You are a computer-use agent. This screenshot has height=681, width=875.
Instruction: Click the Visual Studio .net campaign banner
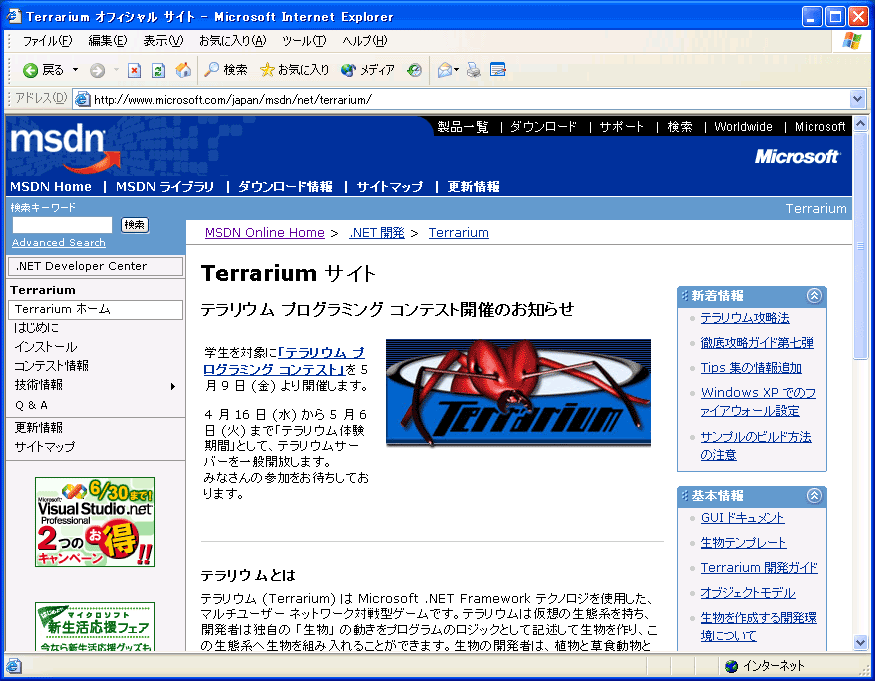coord(95,522)
